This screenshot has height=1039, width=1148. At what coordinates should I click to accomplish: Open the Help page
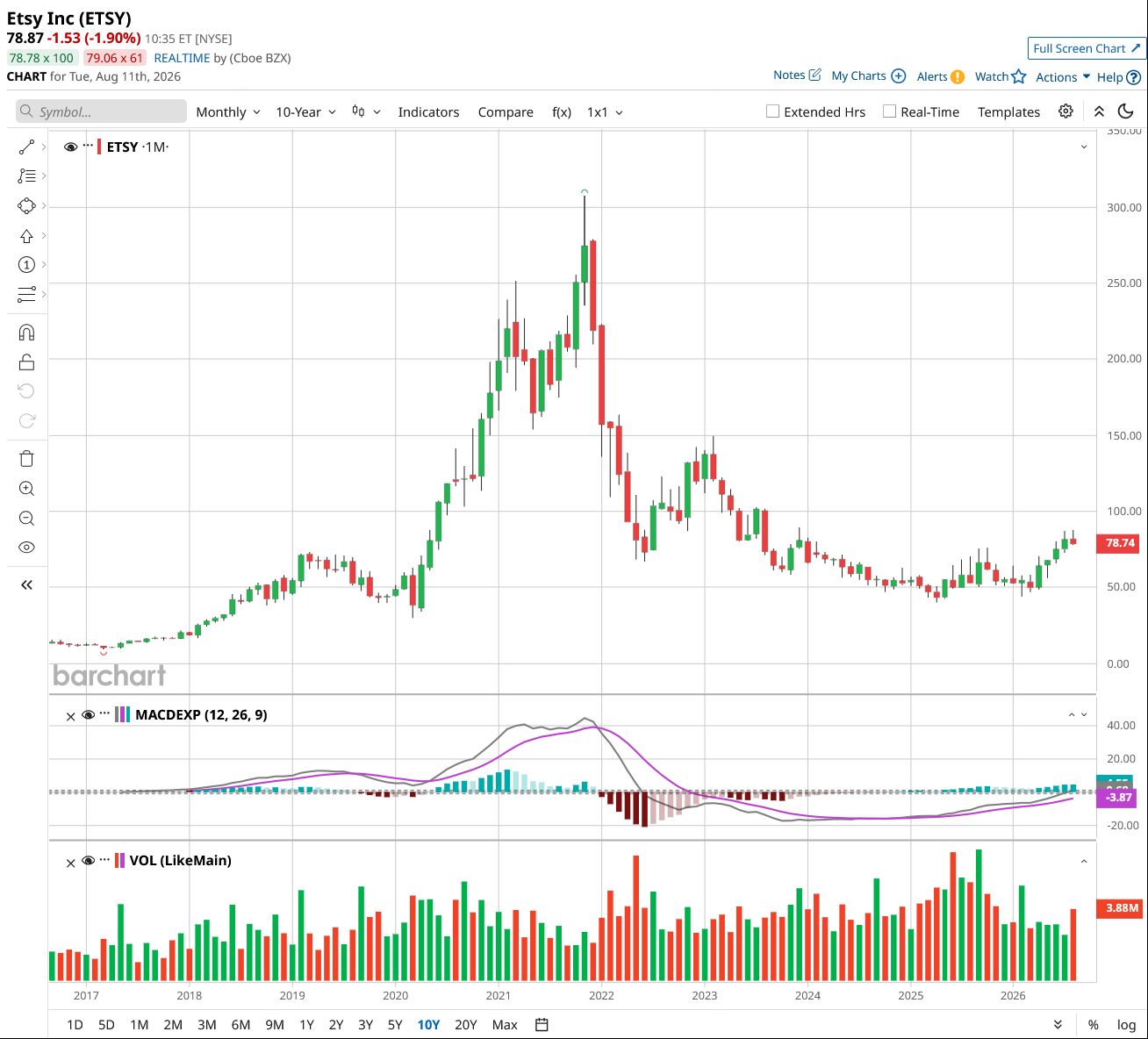1118,77
